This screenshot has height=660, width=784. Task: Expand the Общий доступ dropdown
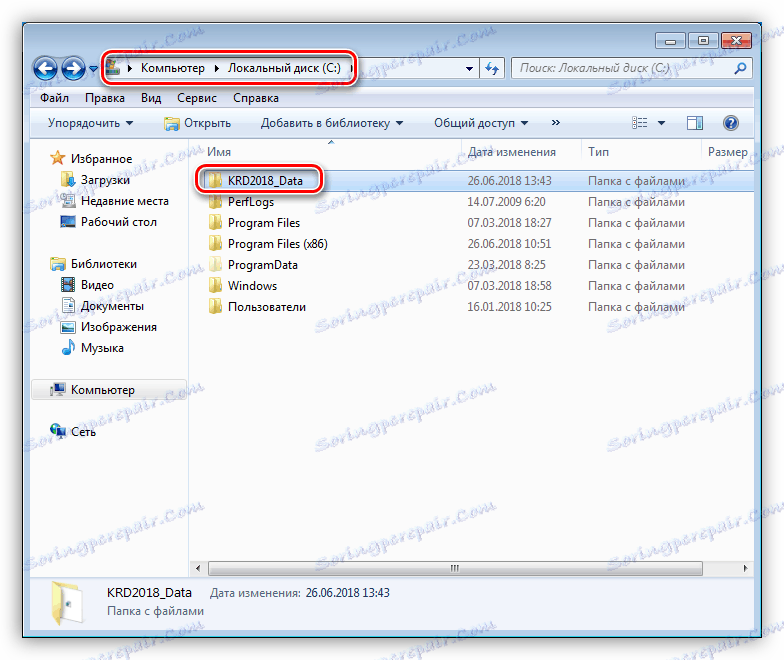[x=481, y=123]
